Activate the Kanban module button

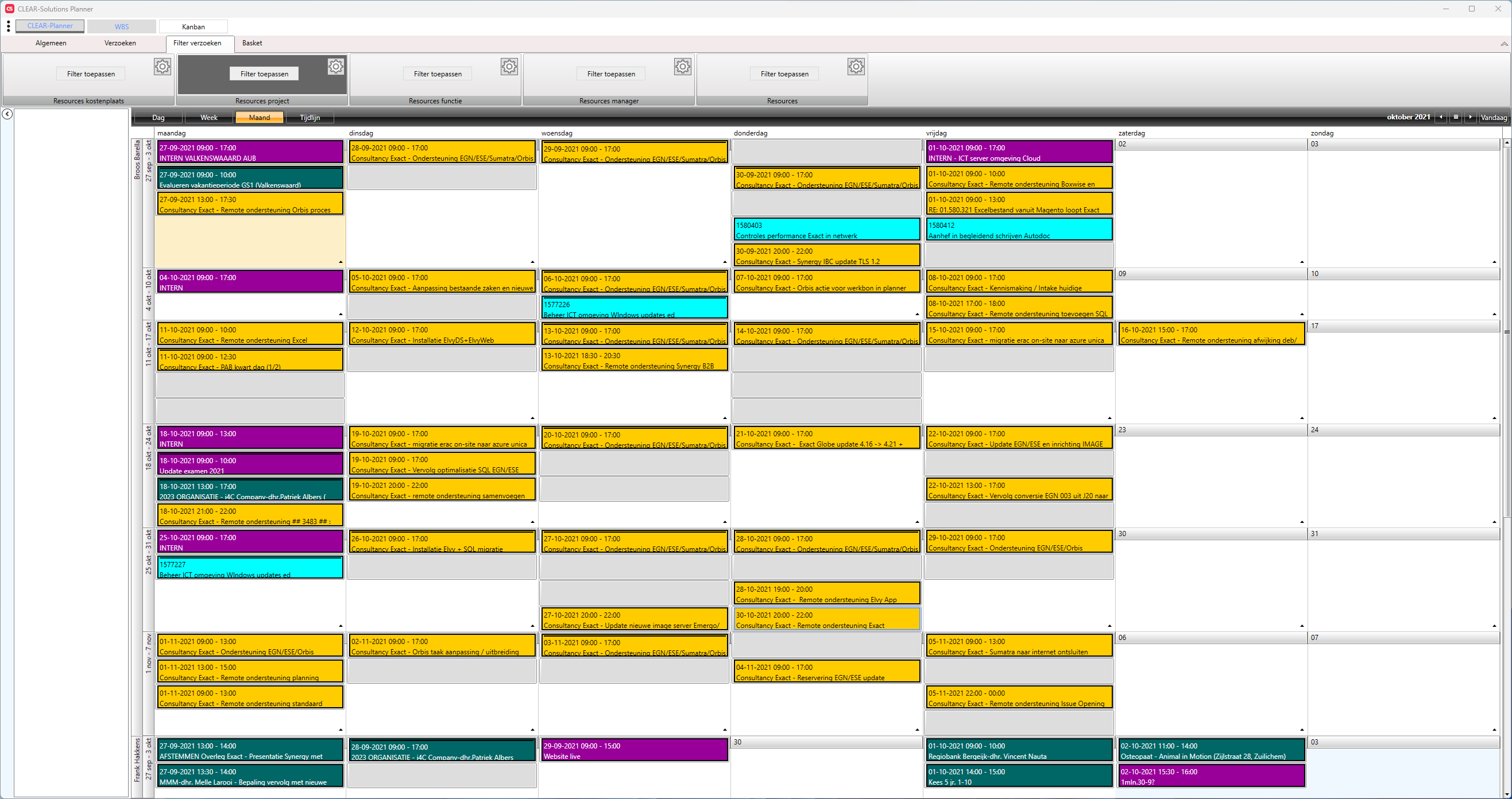click(193, 26)
